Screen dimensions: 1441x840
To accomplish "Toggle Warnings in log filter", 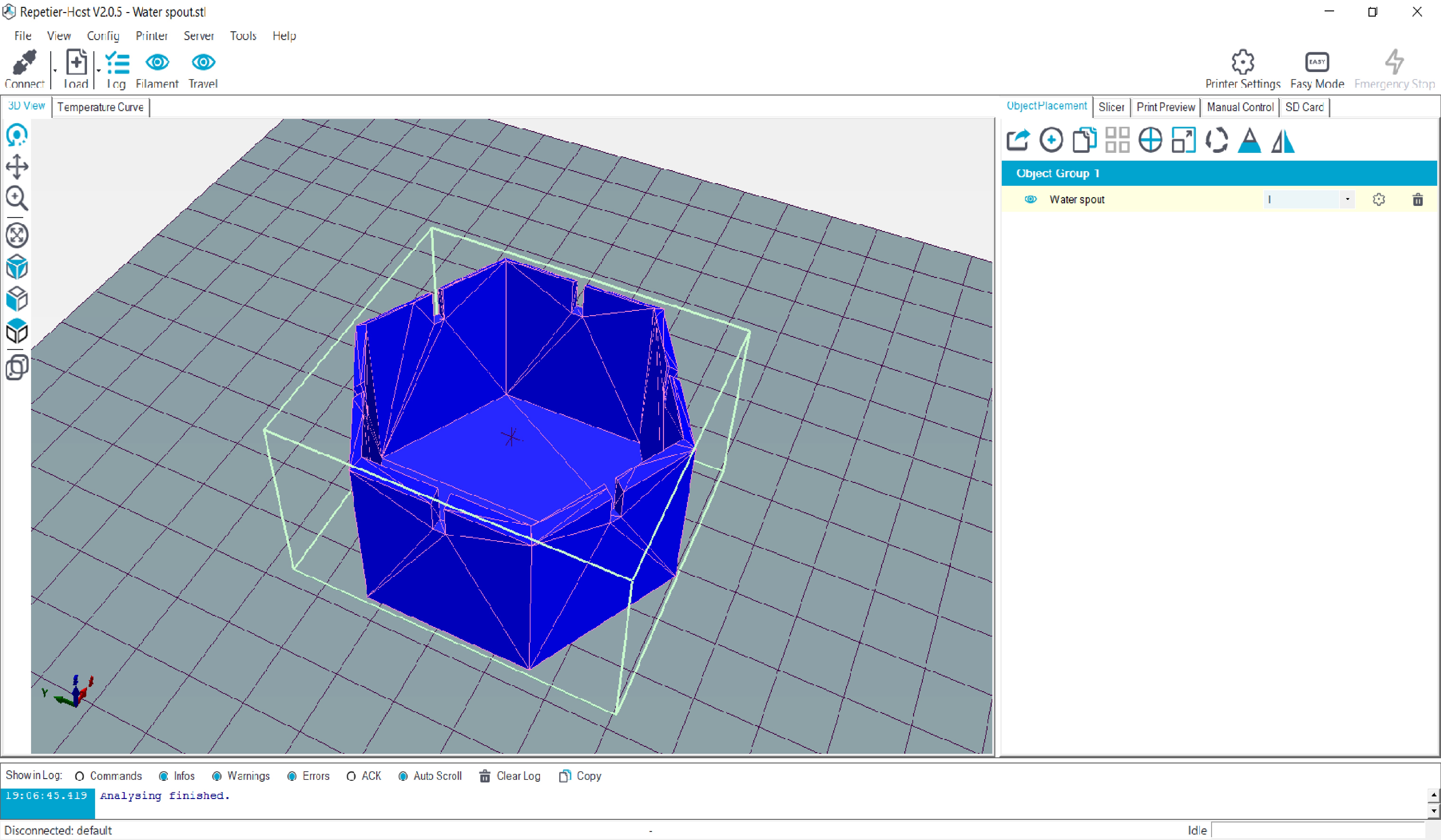I will [241, 776].
